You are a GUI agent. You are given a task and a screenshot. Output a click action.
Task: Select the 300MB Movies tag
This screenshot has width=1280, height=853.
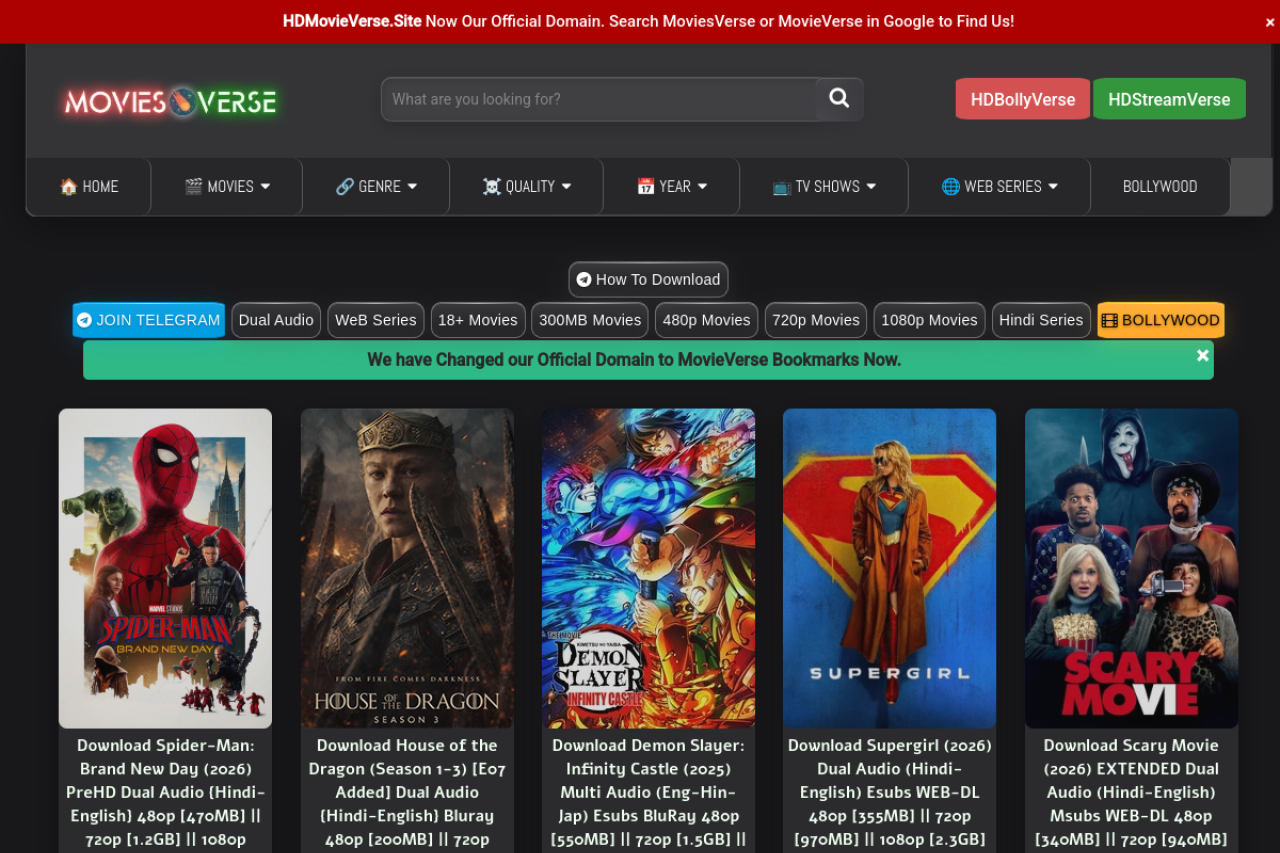click(590, 320)
